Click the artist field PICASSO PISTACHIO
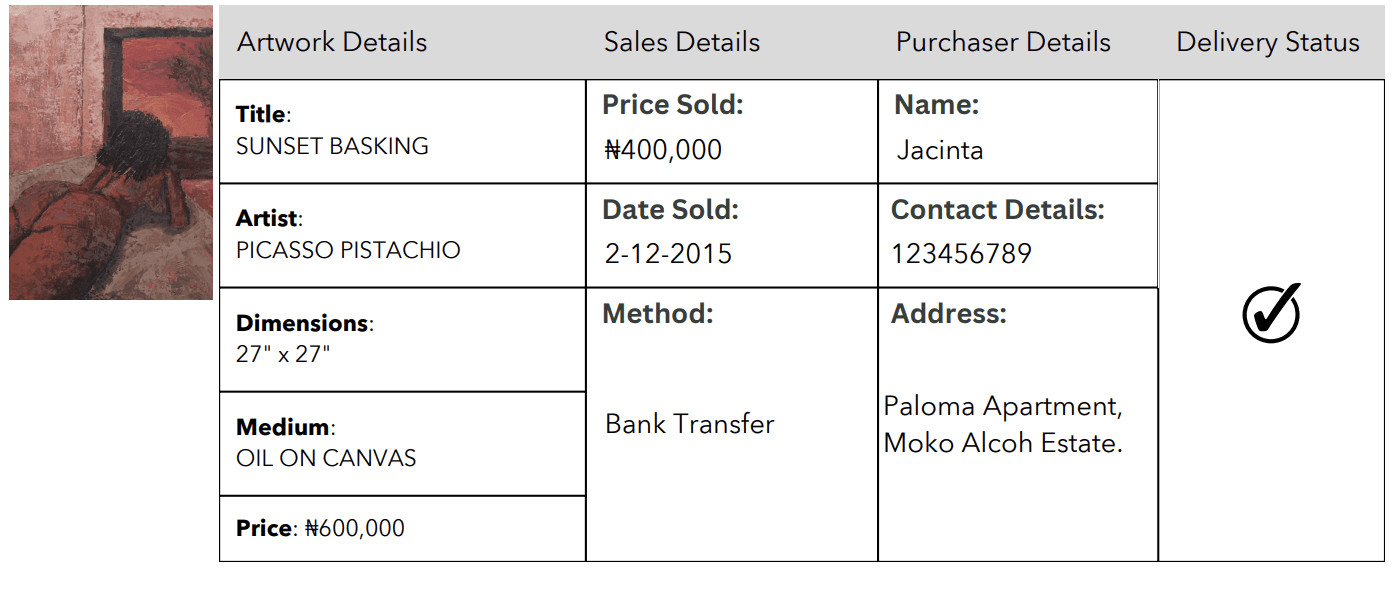The width and height of the screenshot is (1394, 600). [x=348, y=250]
